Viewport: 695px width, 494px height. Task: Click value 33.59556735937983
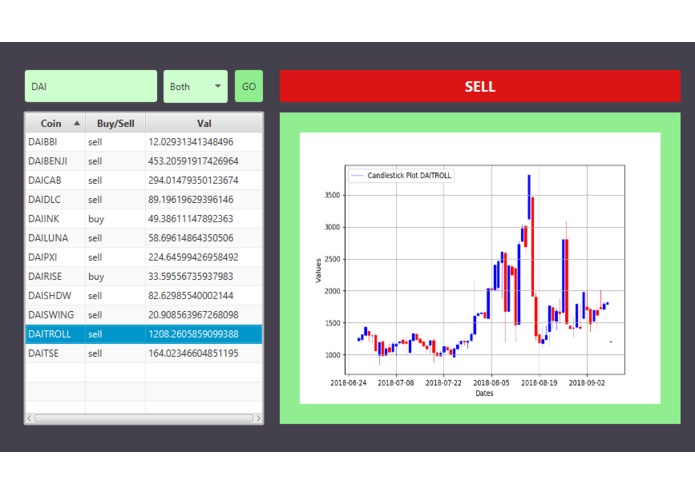pyautogui.click(x=191, y=276)
